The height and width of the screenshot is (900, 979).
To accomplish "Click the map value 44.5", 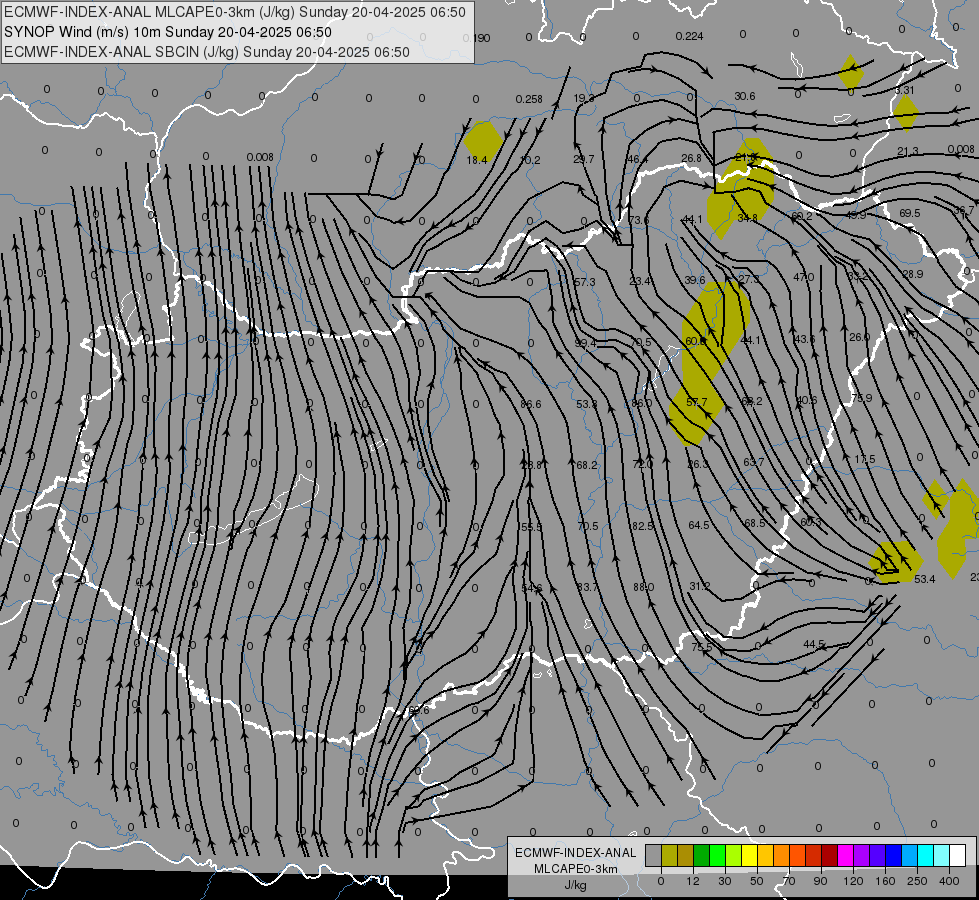I will click(x=814, y=644).
